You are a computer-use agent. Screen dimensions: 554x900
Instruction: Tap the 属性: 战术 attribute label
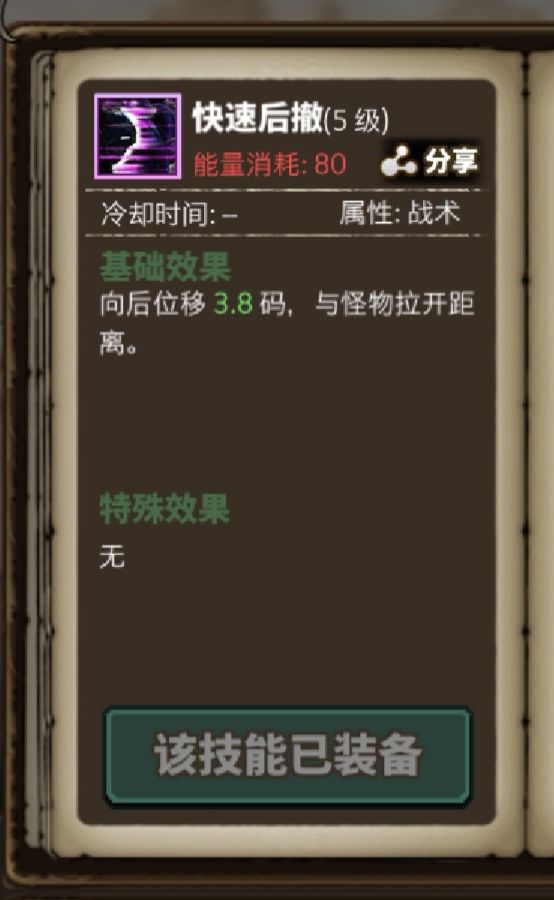(x=400, y=213)
